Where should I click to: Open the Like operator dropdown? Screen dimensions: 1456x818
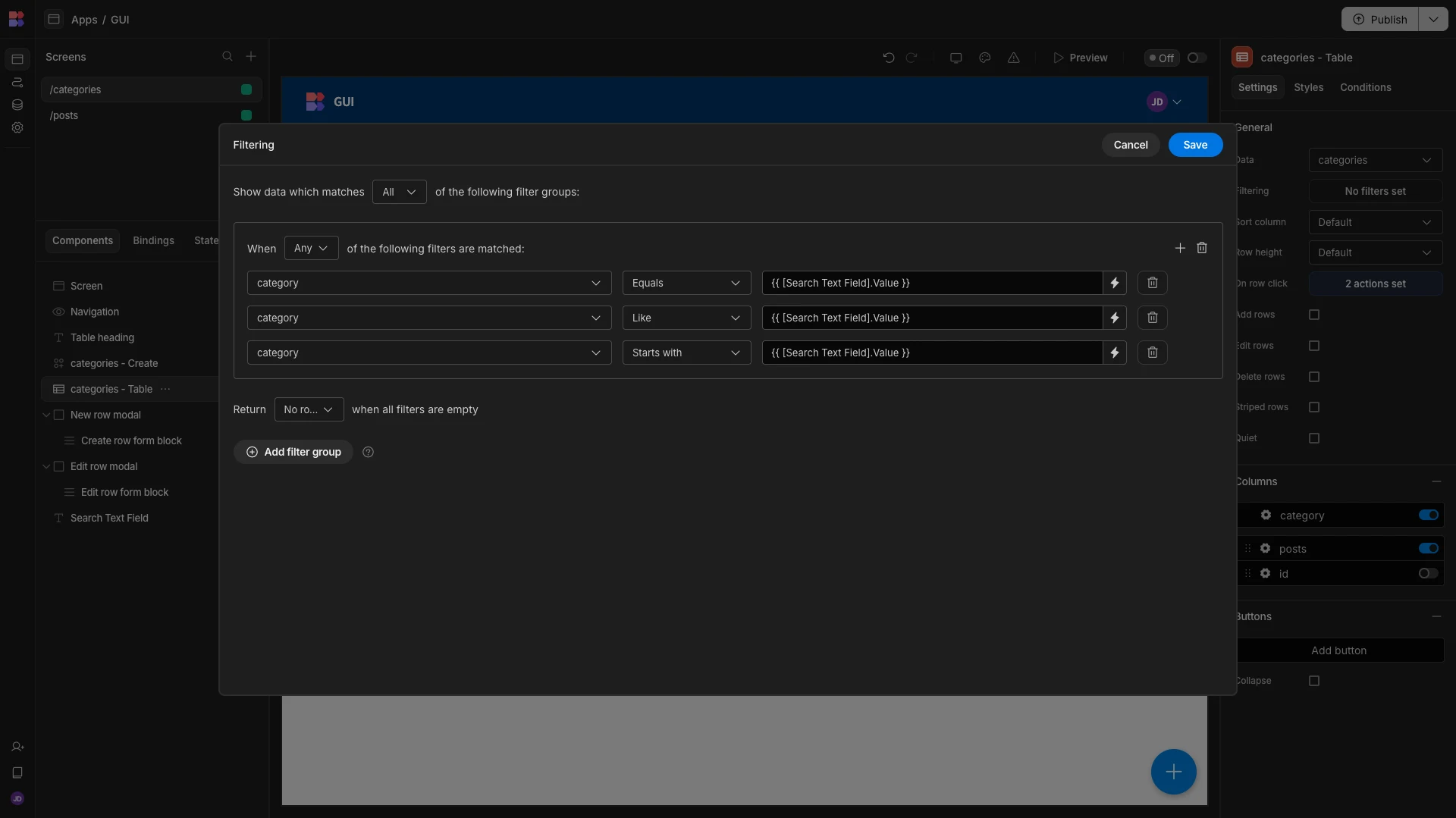[686, 318]
